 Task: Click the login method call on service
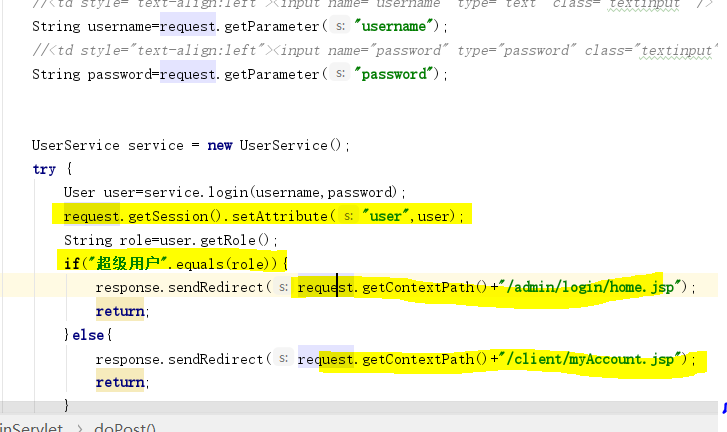click(x=228, y=192)
